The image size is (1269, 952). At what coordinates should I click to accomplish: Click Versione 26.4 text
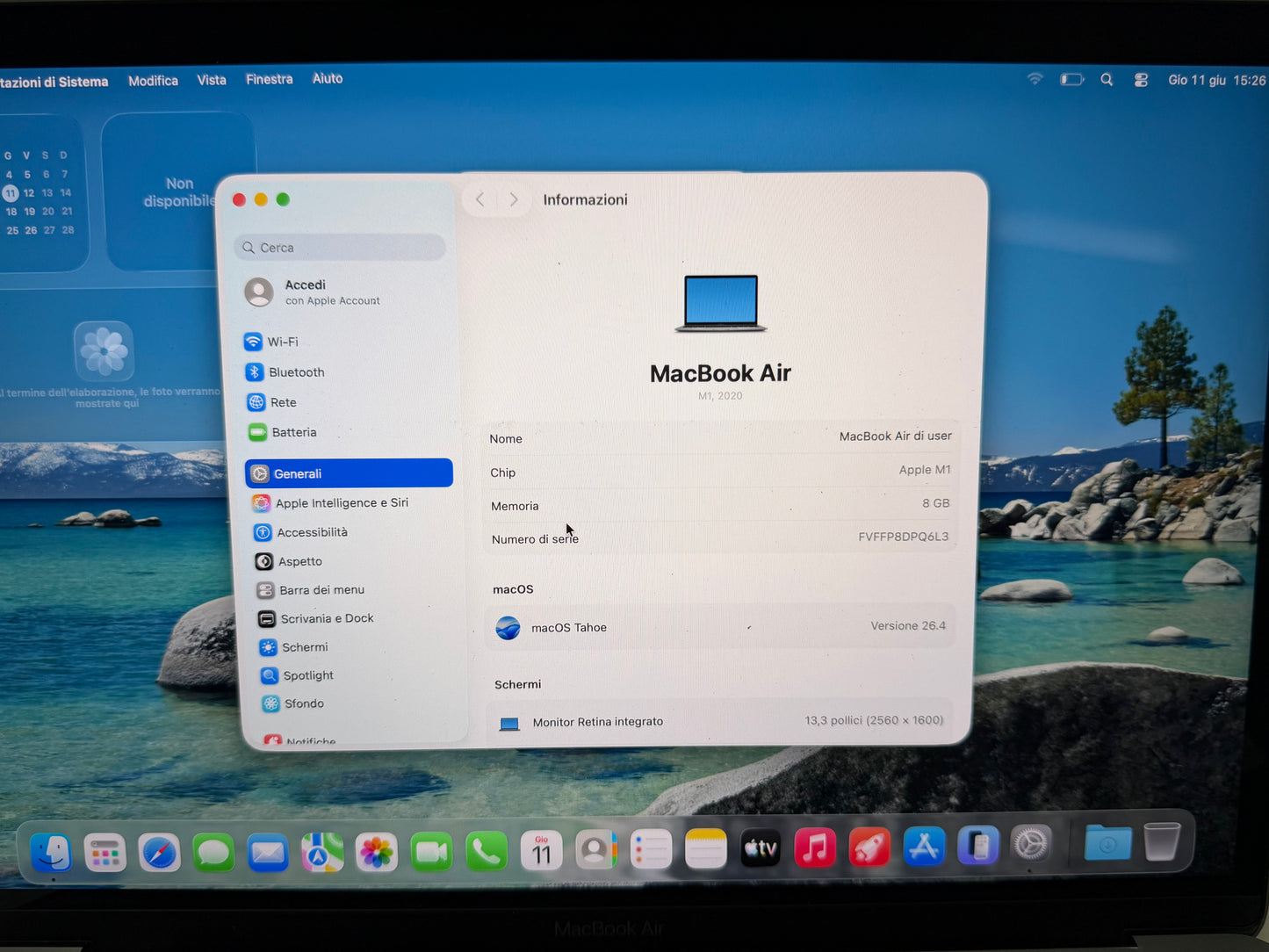coord(908,626)
